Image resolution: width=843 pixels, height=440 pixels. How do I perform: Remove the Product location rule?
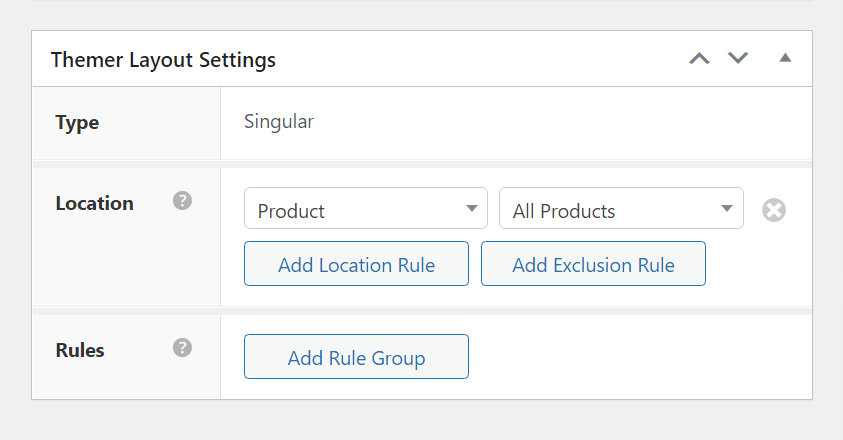773,210
